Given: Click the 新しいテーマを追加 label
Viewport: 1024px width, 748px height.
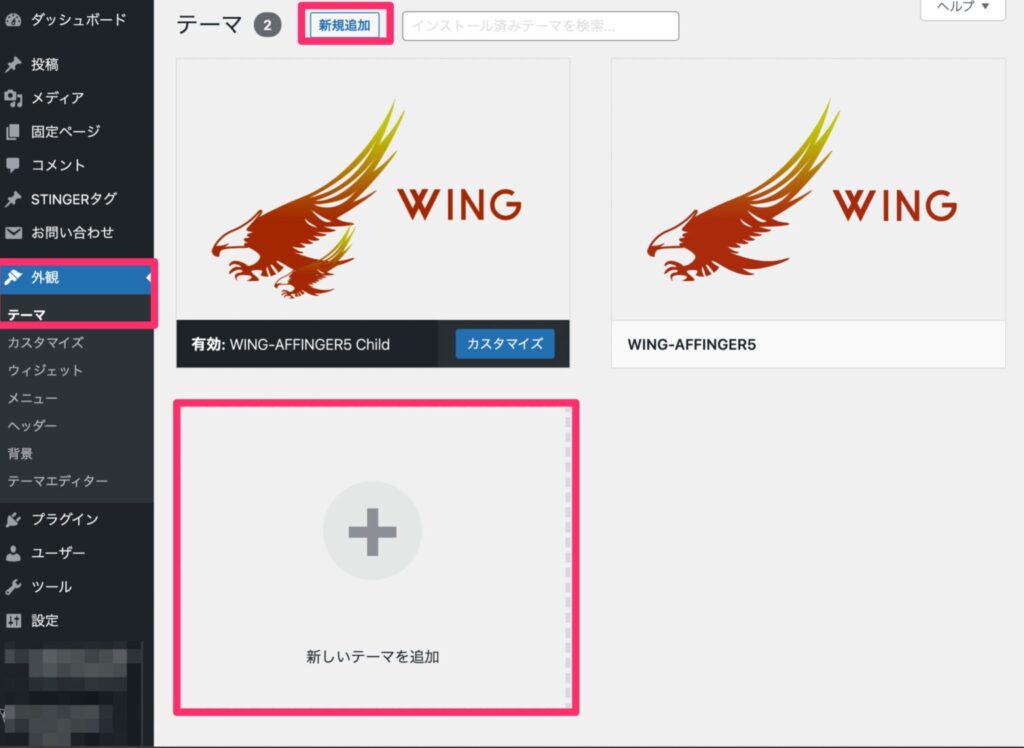Looking at the screenshot, I should (x=372, y=657).
